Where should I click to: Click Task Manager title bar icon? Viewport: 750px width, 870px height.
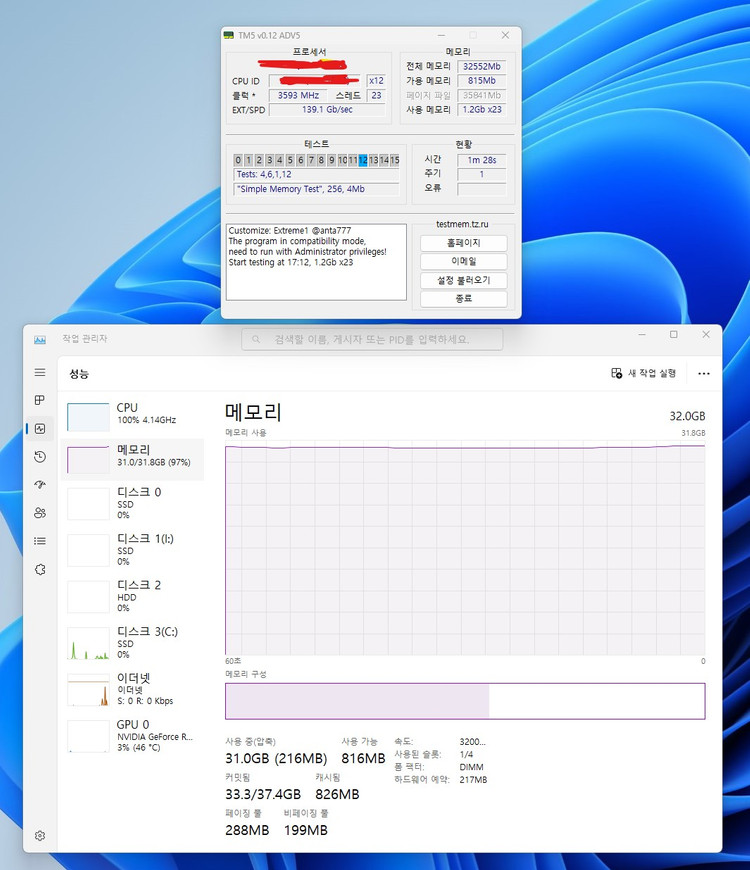click(x=40, y=339)
